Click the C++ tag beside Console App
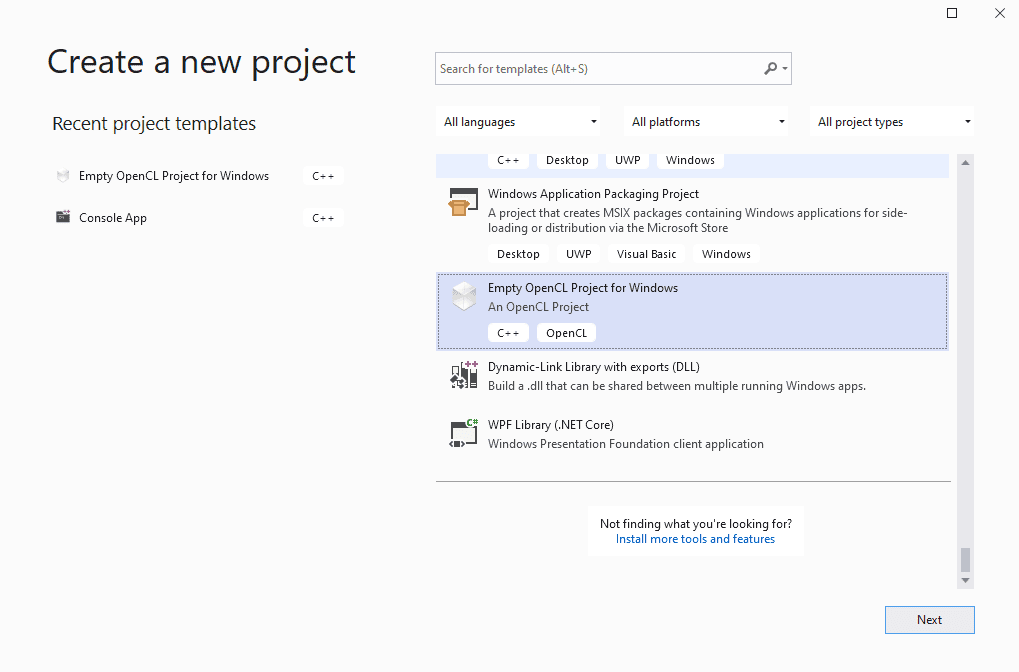This screenshot has width=1019, height=672. tap(323, 218)
